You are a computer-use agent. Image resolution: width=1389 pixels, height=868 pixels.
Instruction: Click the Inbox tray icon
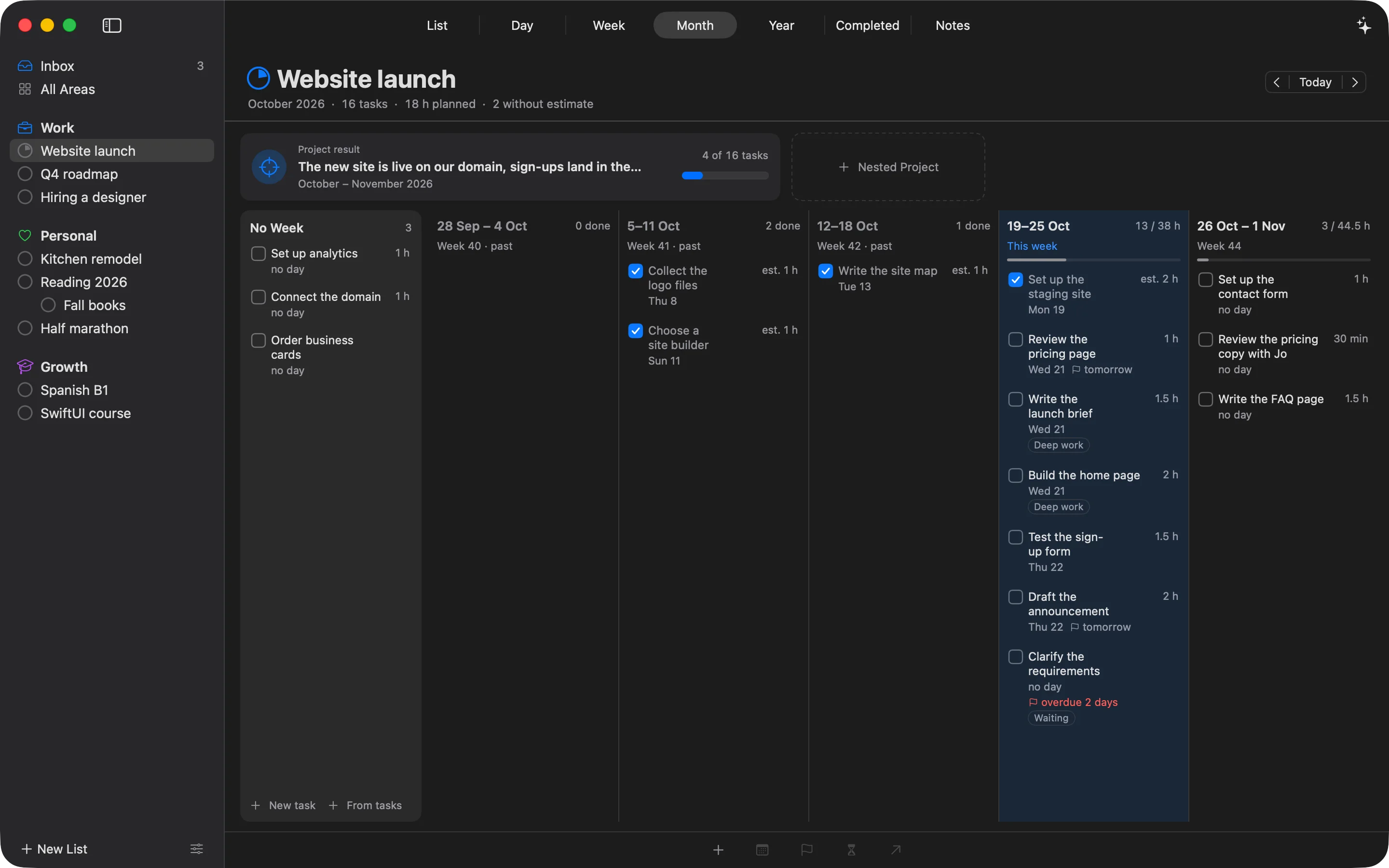25,66
